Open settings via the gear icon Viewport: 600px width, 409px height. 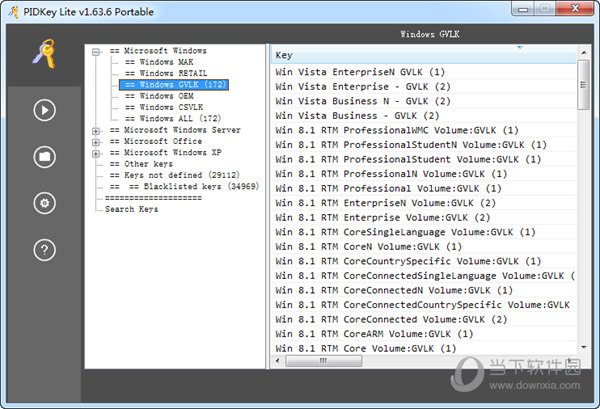44,203
